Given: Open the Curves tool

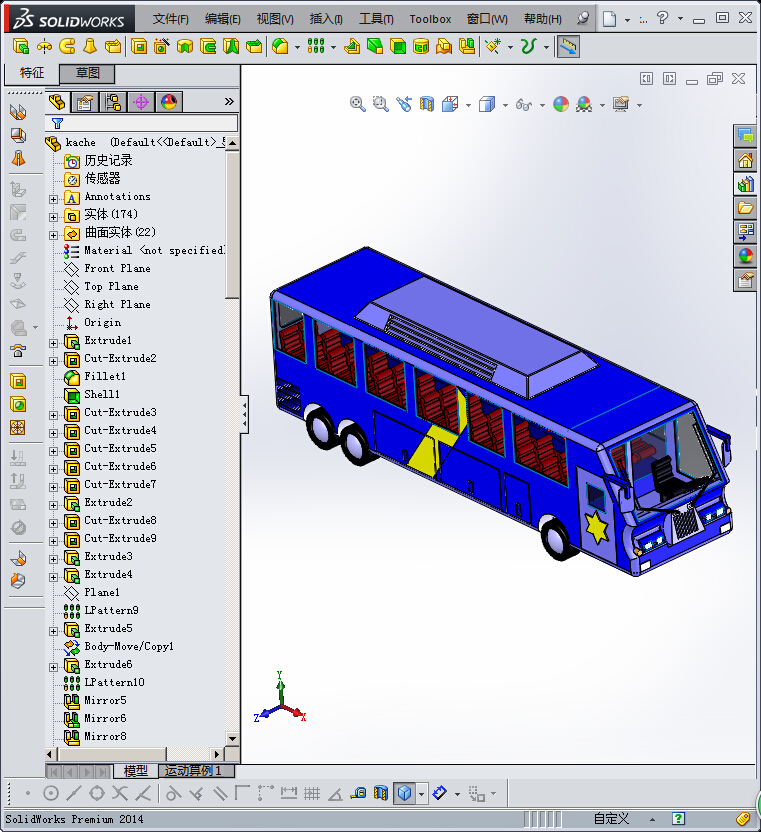Looking at the screenshot, I should tap(527, 47).
